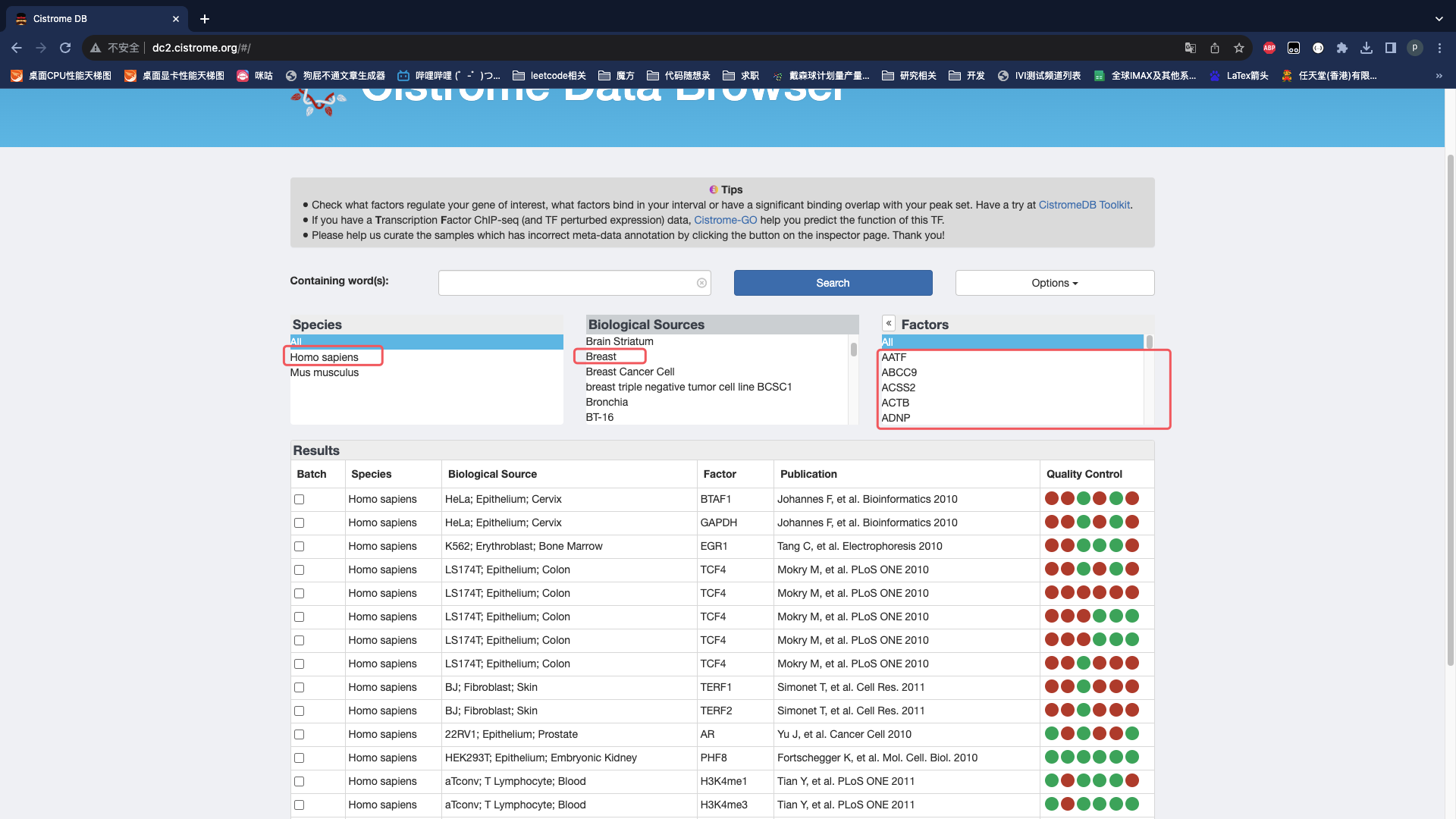Select ACTB in Factors list

point(895,403)
